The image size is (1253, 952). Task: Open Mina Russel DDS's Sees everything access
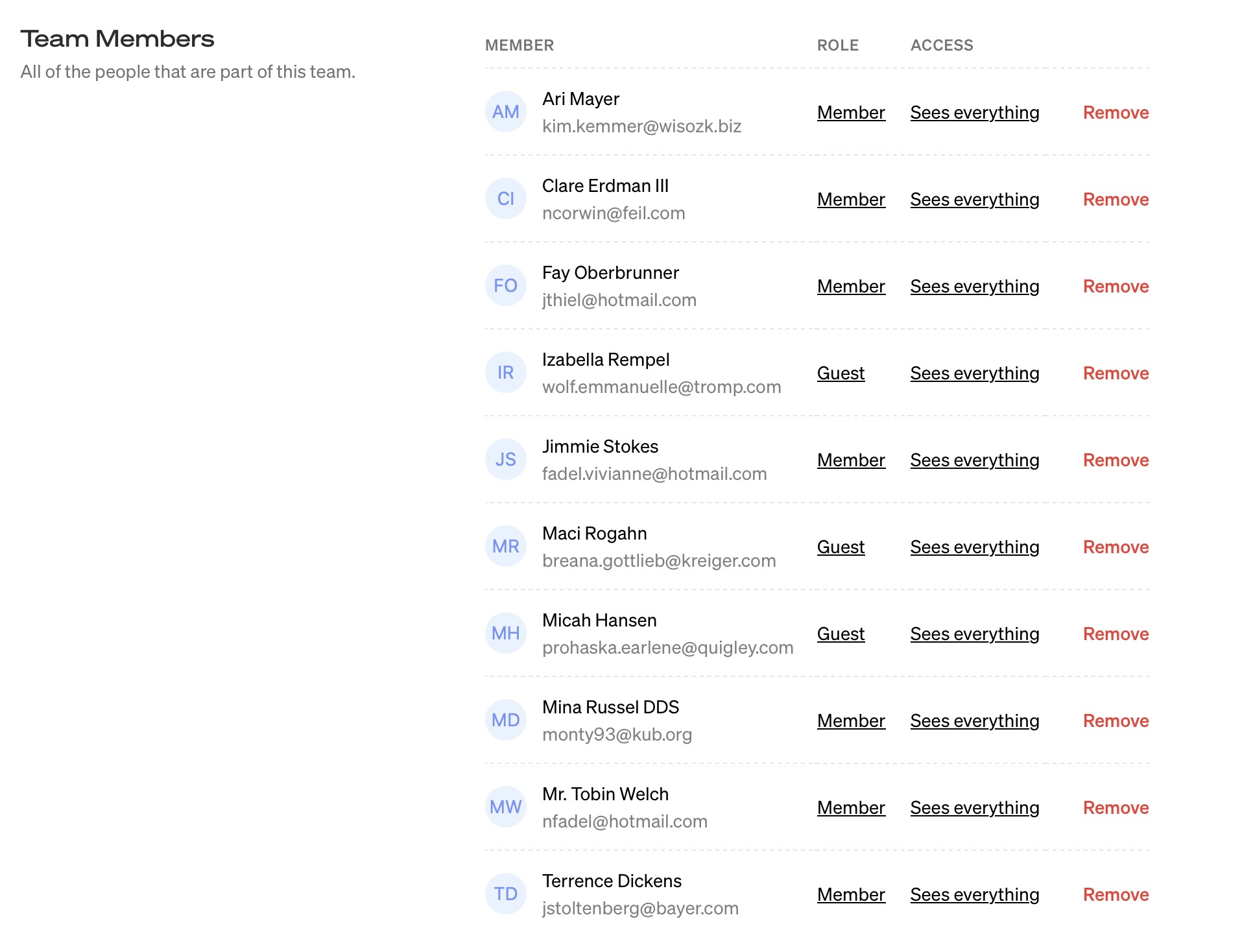pos(975,720)
